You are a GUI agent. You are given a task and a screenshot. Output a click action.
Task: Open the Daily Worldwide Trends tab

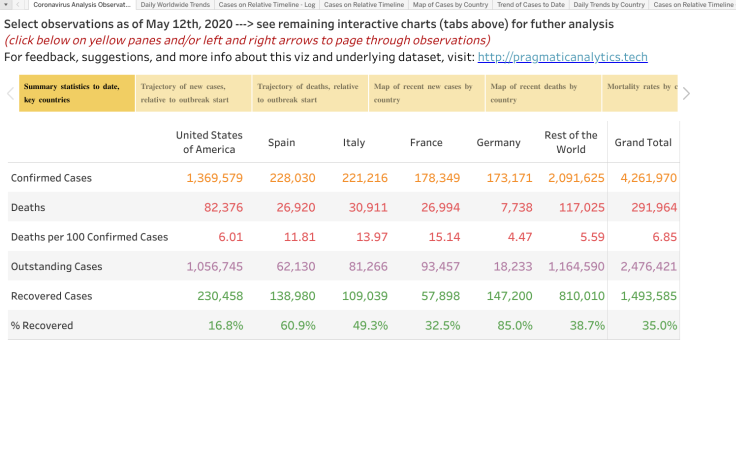(175, 5)
